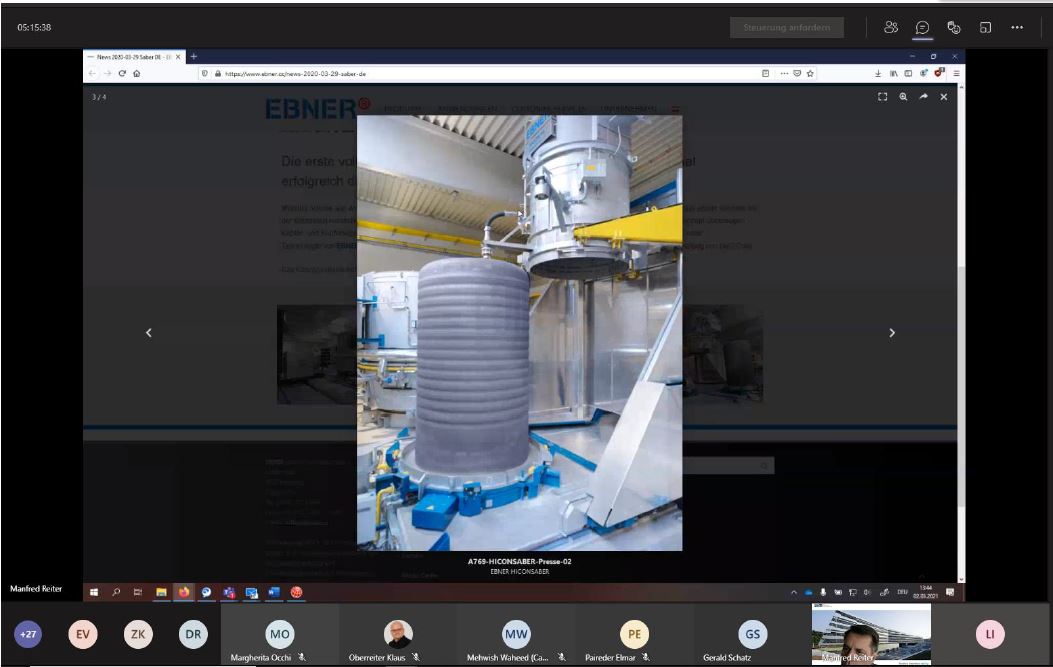Bookmark this page with the star

click(x=810, y=73)
